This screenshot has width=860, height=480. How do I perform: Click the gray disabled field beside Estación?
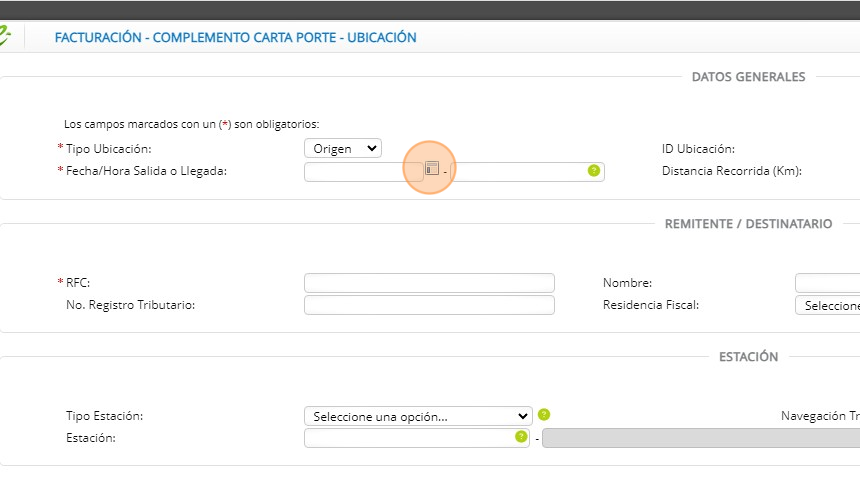[700, 438]
